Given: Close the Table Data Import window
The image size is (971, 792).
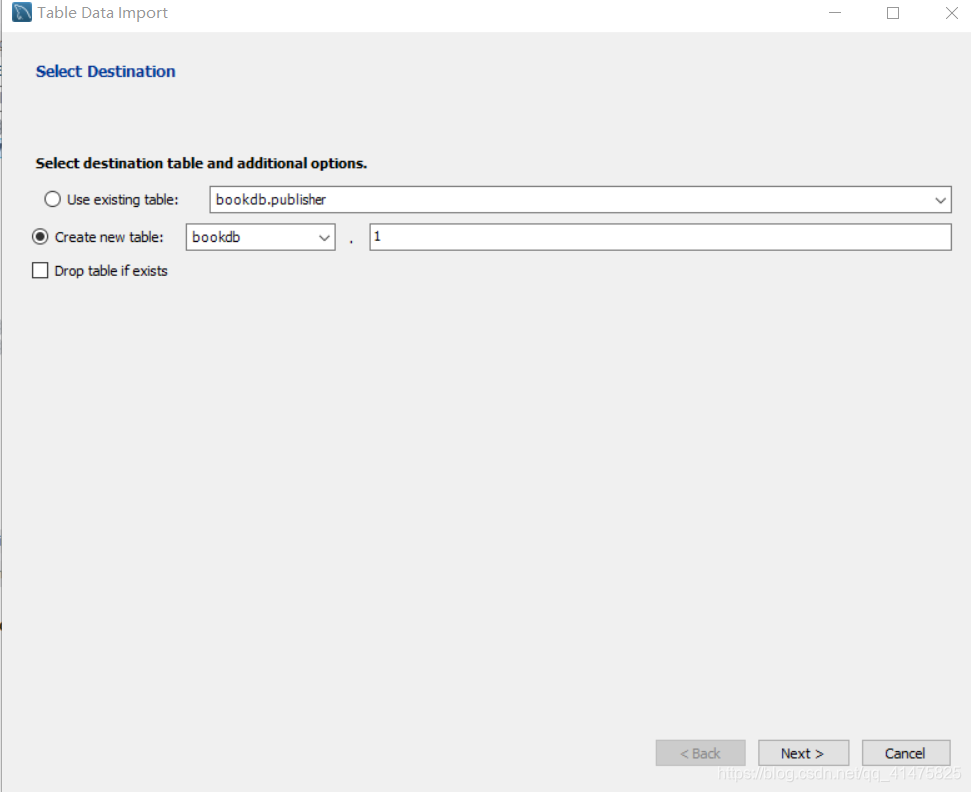Looking at the screenshot, I should pos(952,13).
